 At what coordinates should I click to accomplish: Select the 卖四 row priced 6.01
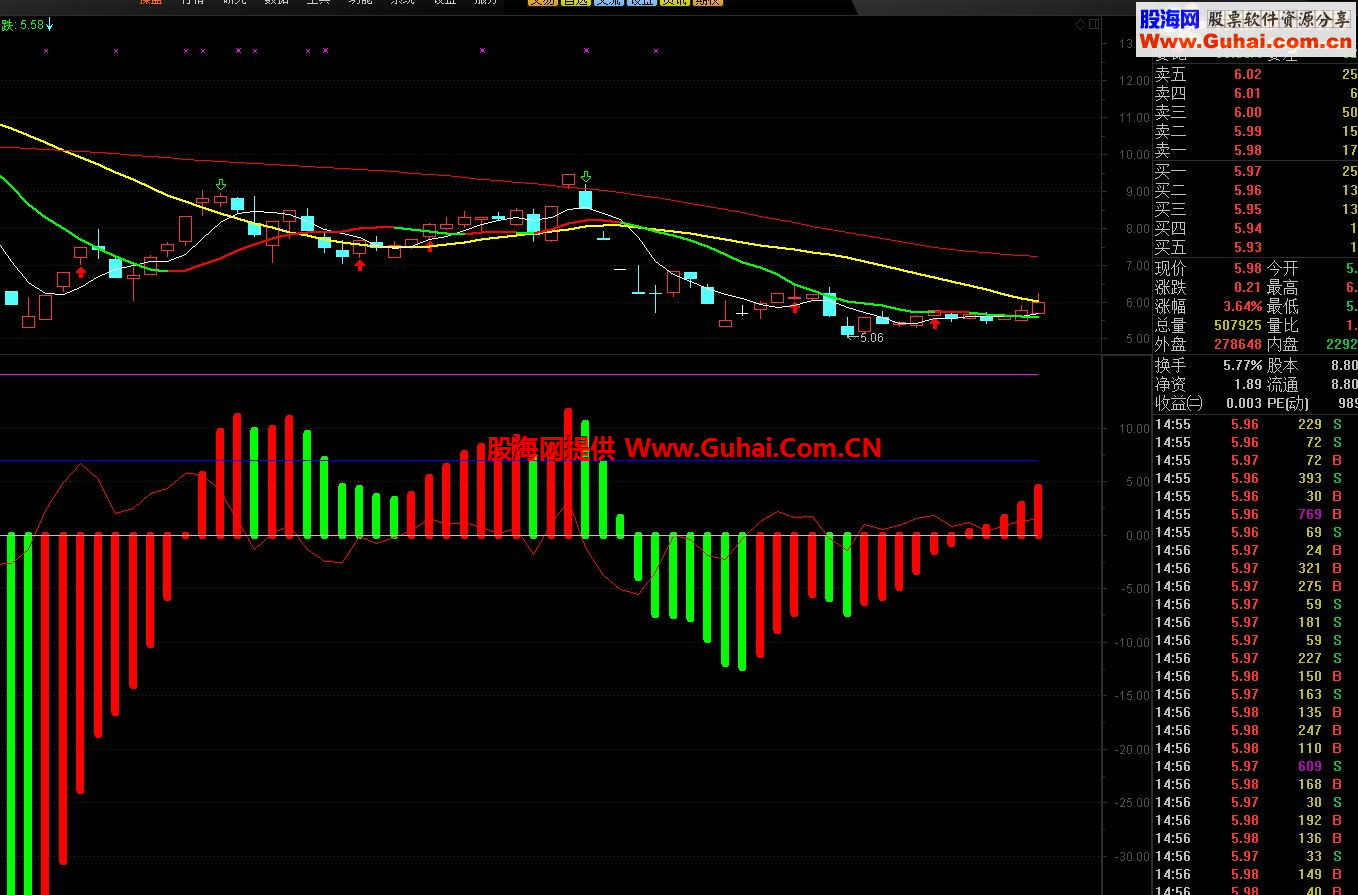1256,93
